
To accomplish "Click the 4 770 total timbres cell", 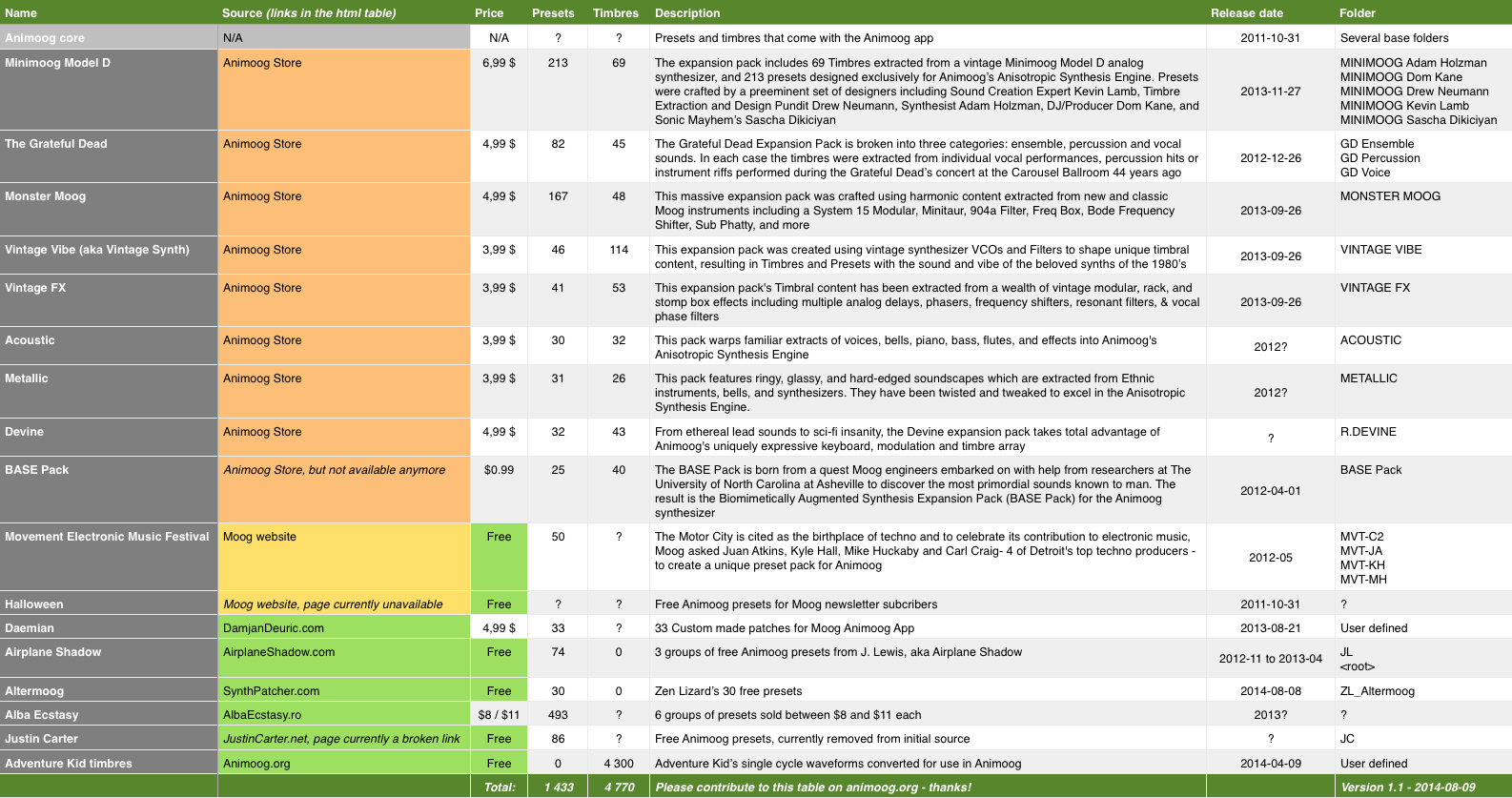I will coord(619,788).
